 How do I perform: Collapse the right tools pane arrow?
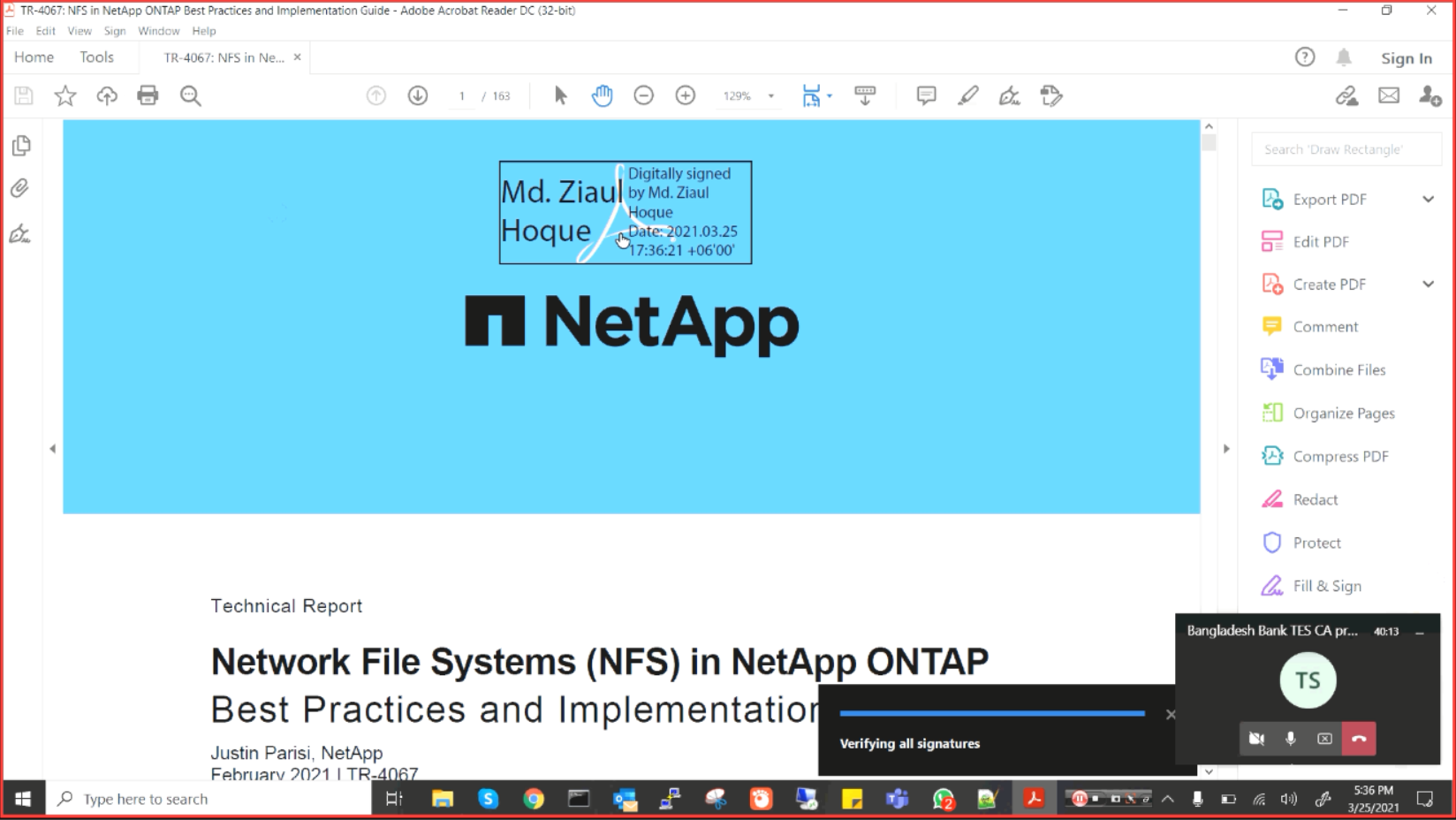point(1226,449)
